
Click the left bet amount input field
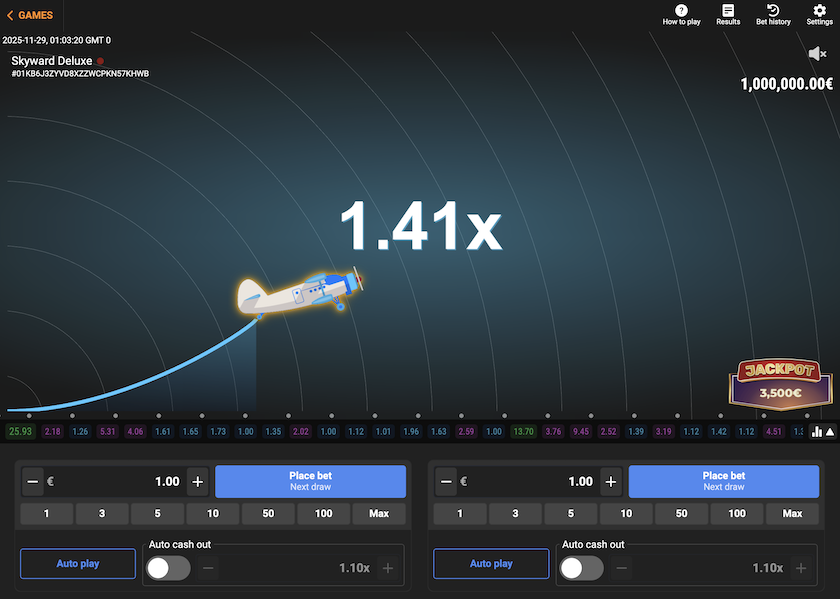point(120,482)
